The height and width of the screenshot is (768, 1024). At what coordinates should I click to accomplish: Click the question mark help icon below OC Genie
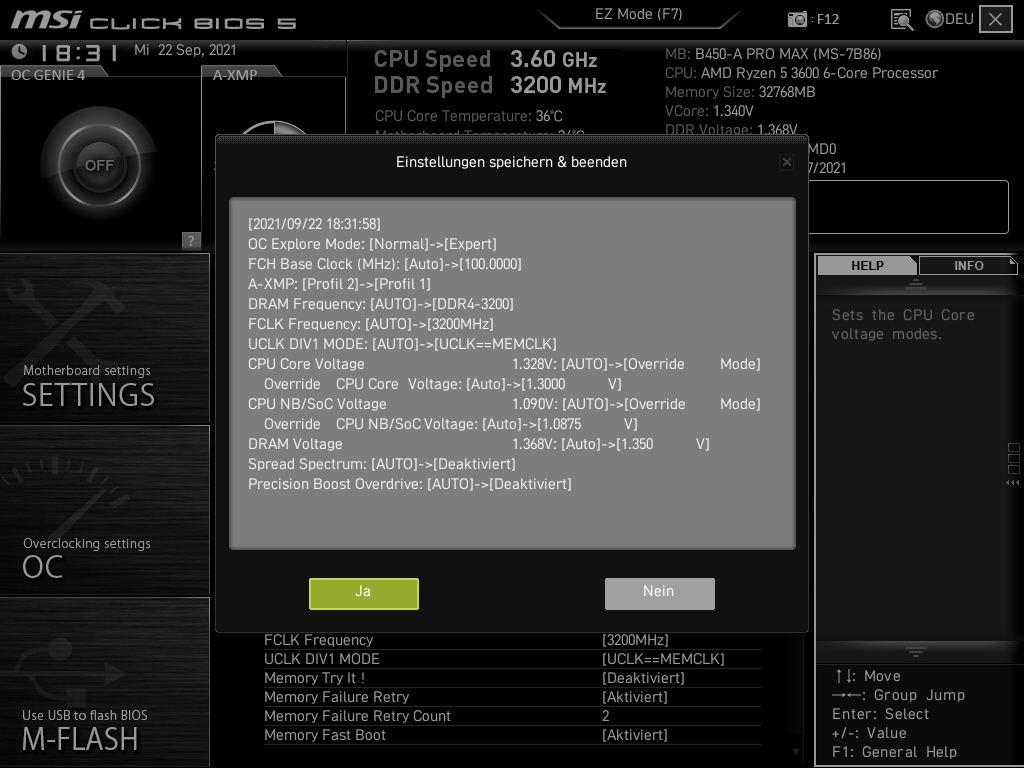click(191, 240)
